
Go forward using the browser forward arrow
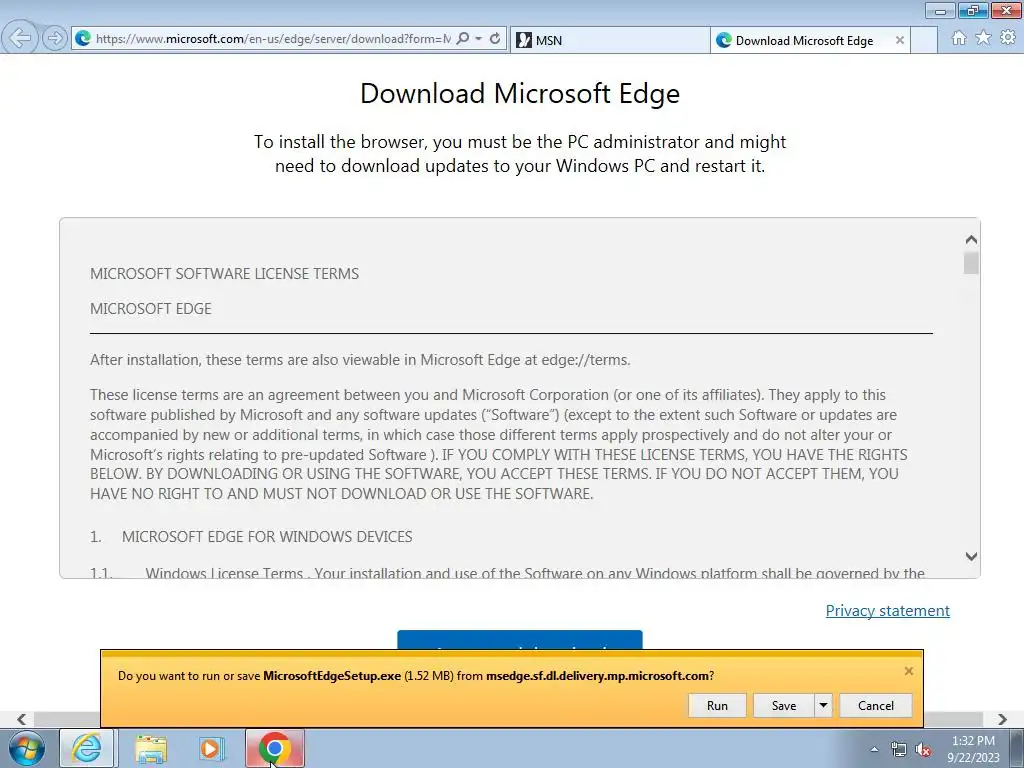pos(55,39)
